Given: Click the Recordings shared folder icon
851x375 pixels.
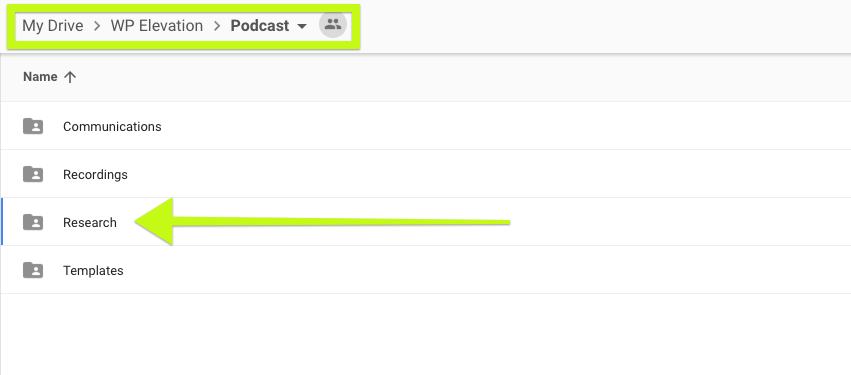Looking at the screenshot, I should pos(33,174).
